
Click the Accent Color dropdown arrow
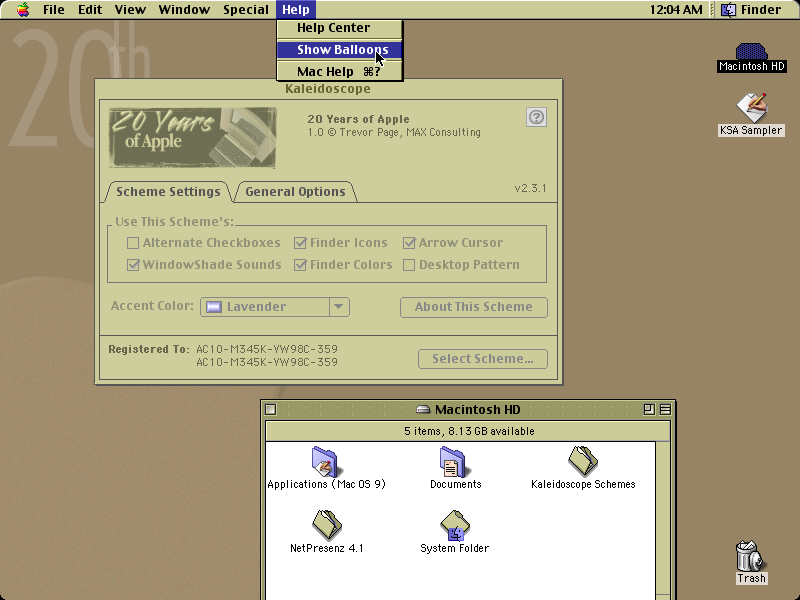coord(339,307)
